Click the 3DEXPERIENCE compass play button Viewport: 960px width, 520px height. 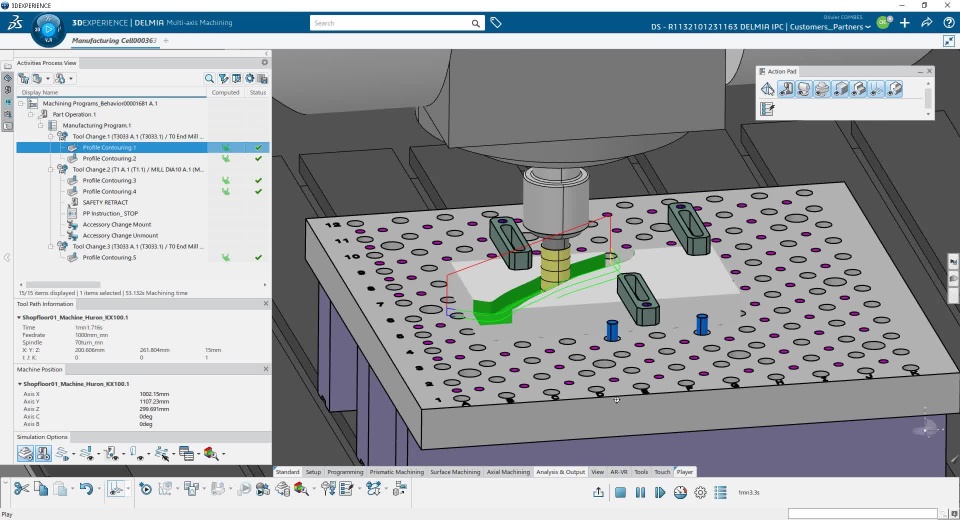[49, 28]
